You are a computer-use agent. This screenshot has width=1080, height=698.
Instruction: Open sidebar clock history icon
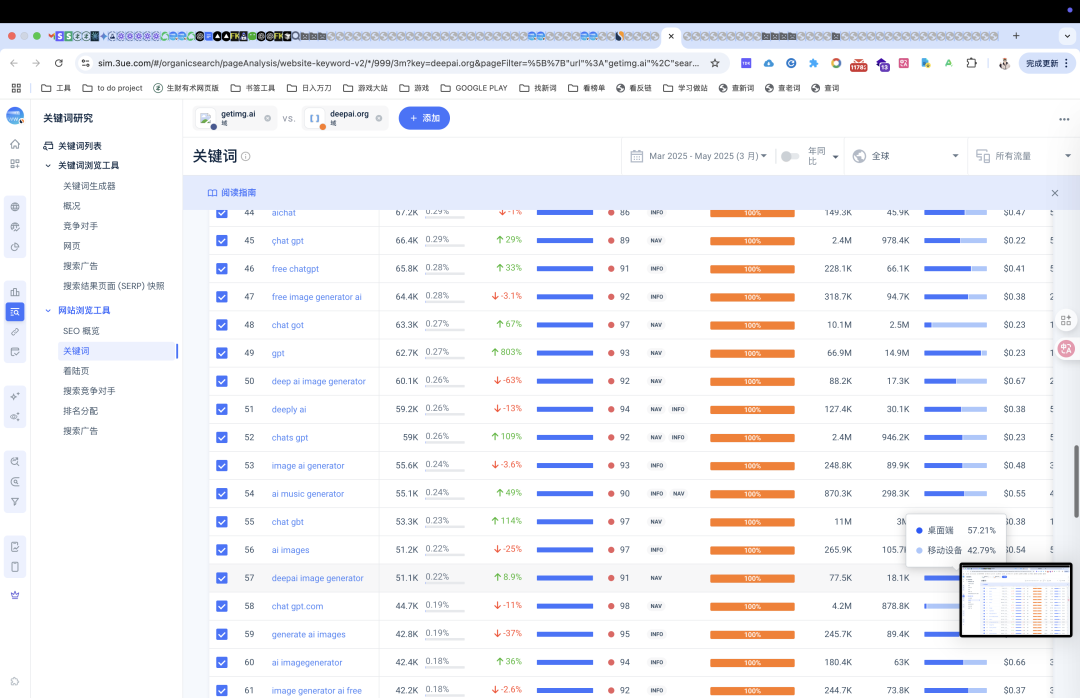15,247
